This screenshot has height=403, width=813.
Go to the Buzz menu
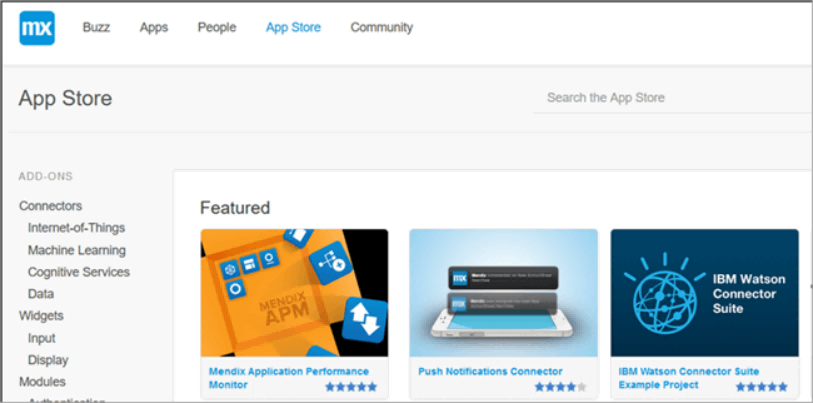[96, 27]
